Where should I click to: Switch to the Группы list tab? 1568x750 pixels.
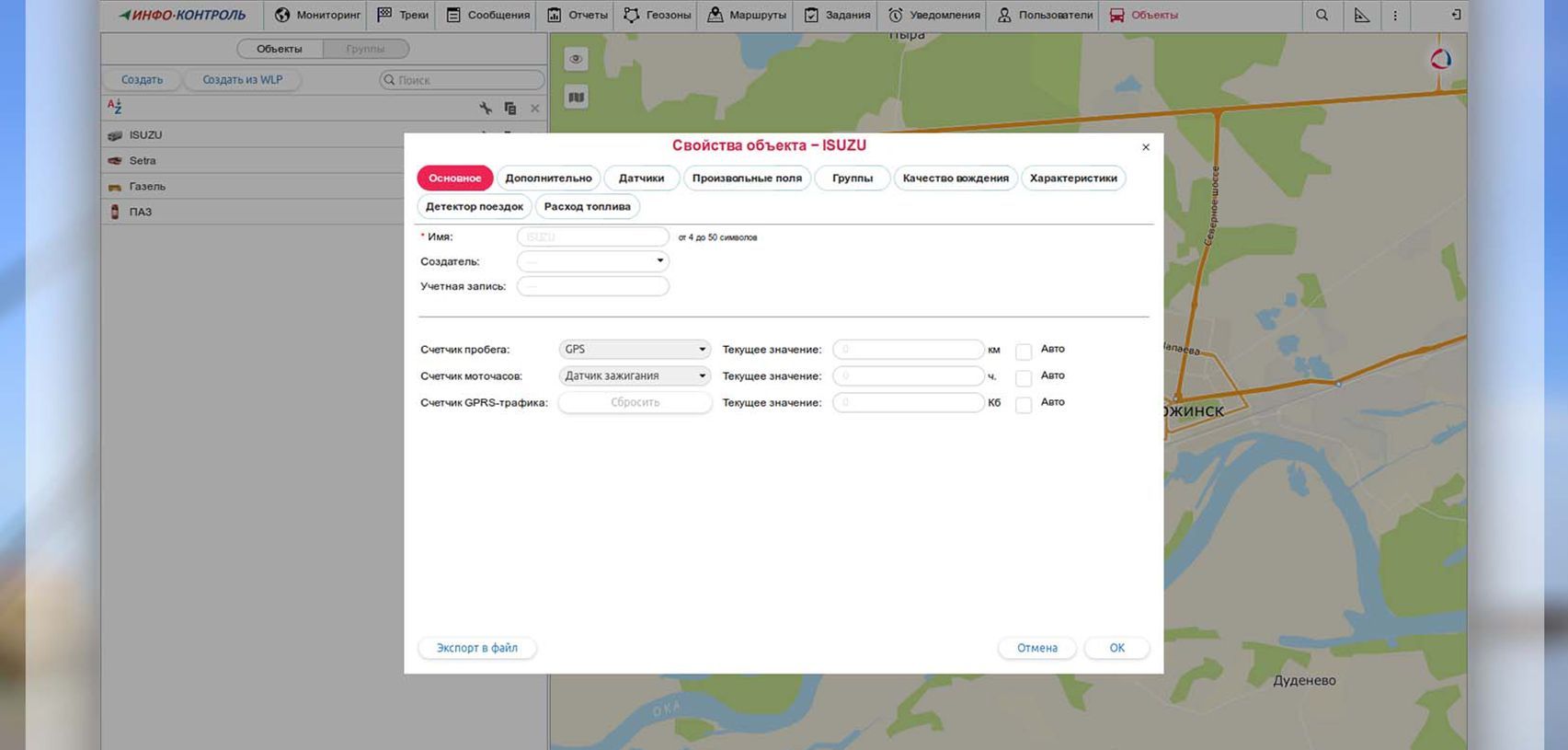(x=365, y=49)
